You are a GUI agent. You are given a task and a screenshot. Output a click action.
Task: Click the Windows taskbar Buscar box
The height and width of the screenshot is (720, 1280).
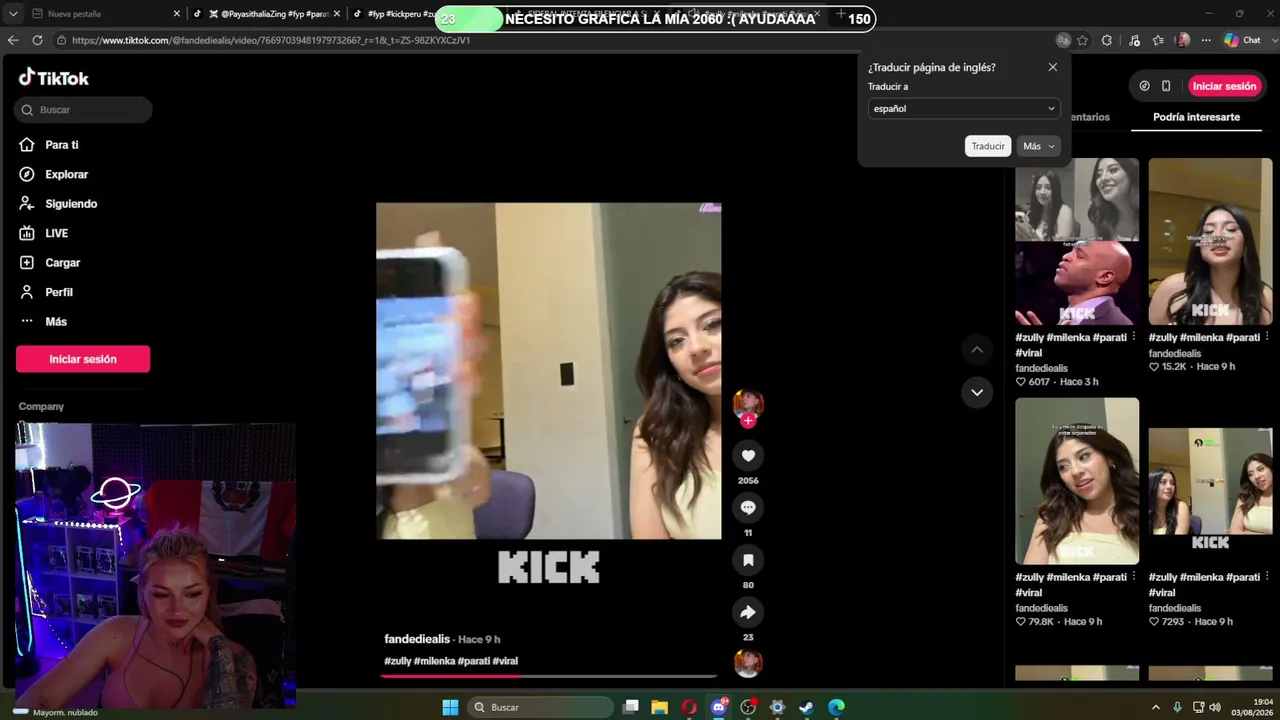(x=540, y=707)
